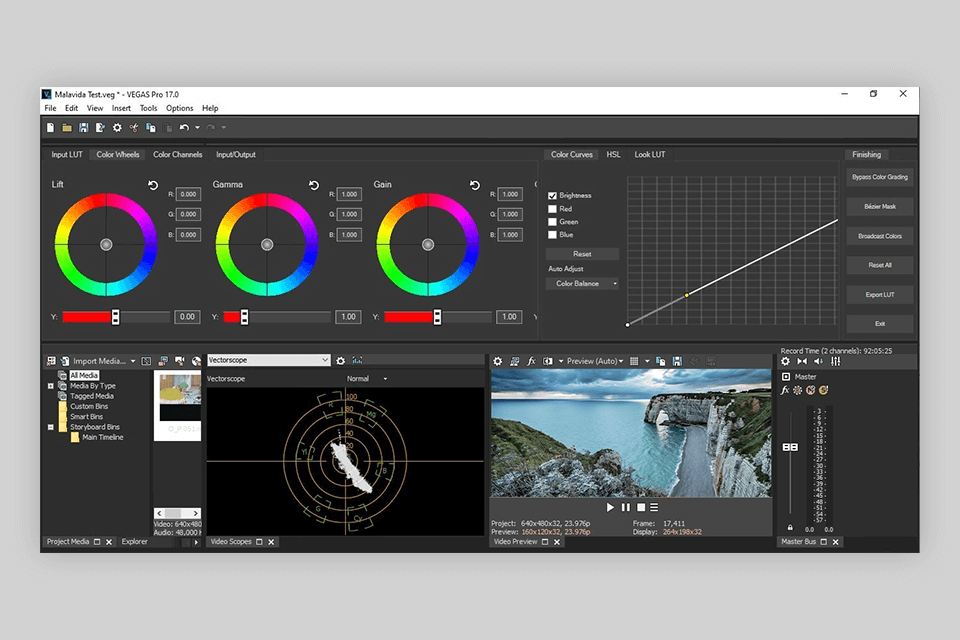Switch to the HSL tab

613,154
